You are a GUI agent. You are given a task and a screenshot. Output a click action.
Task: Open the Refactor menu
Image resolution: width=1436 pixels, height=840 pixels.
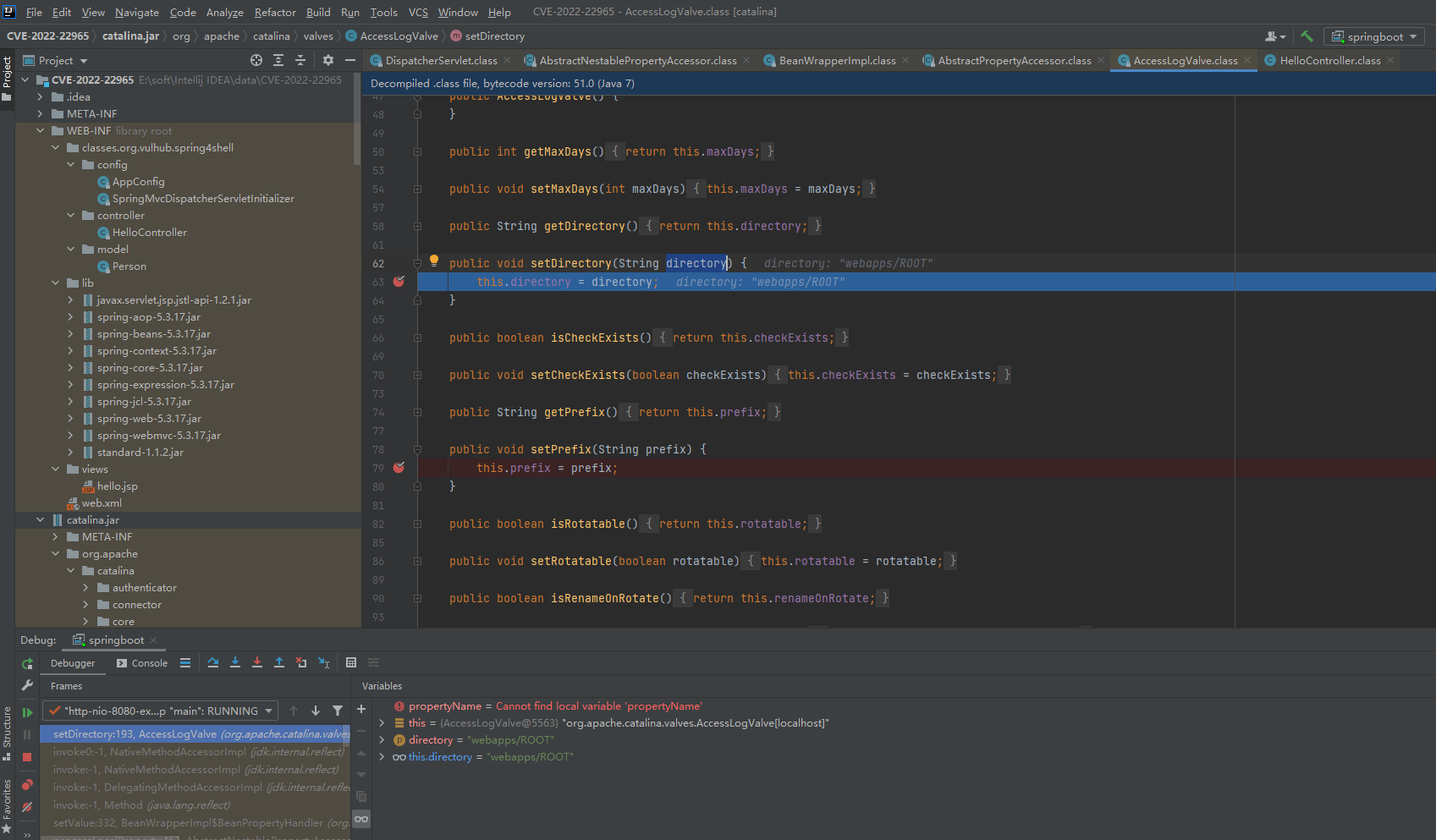point(275,12)
